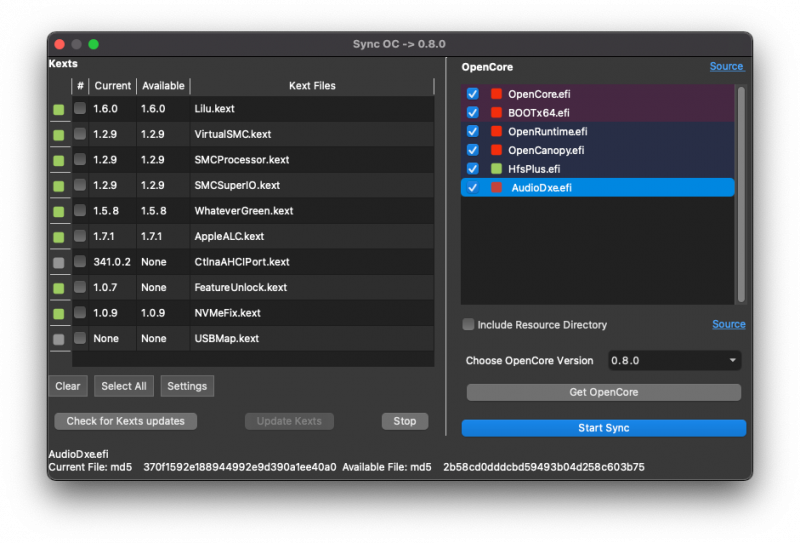Click the red status square beside AudioDxe.efi
This screenshot has height=543, width=800.
pos(496,187)
